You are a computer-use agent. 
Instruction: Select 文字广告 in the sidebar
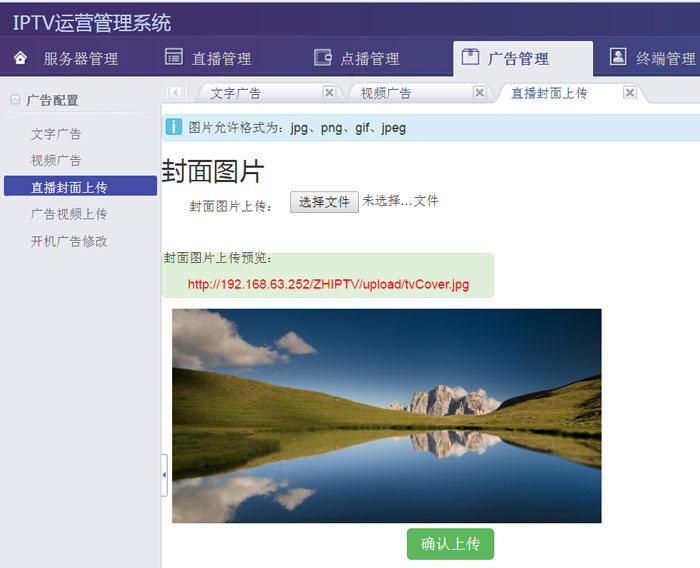[56, 134]
